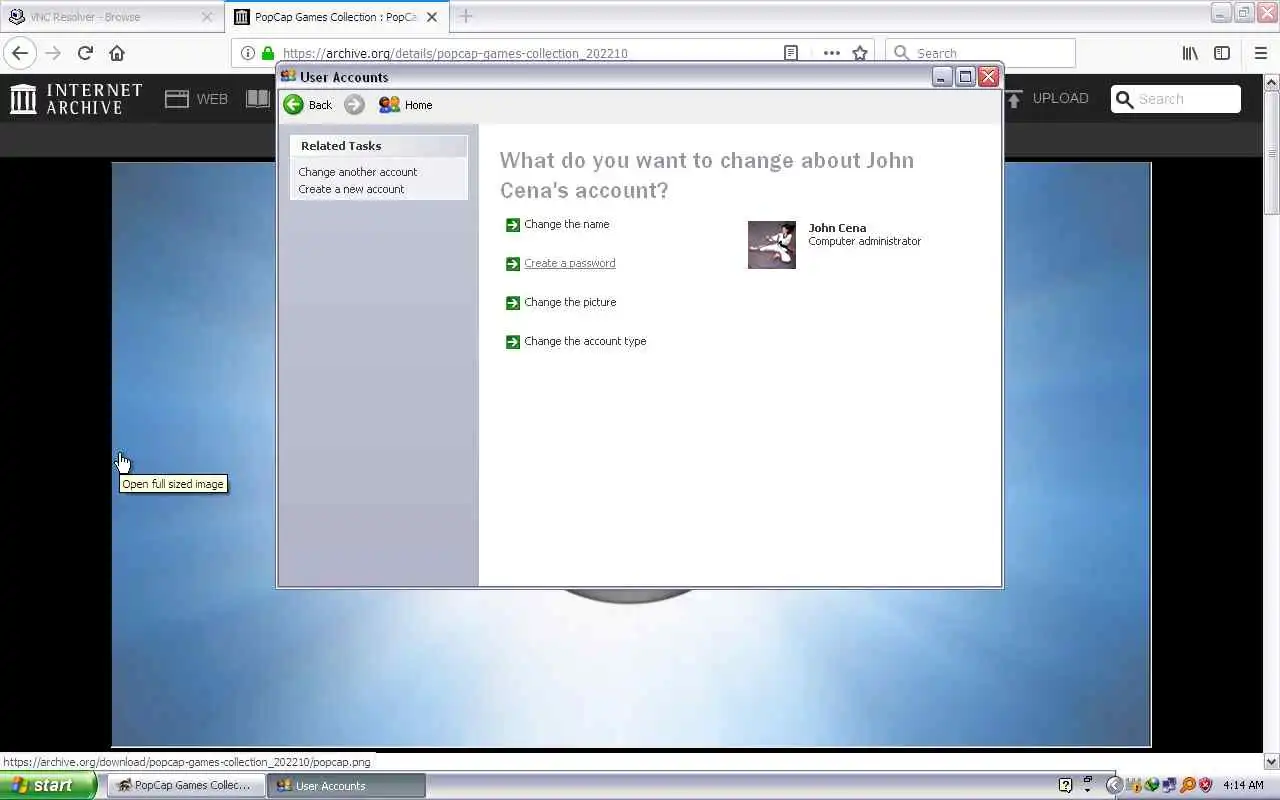Open page actions three-dot menu
The height and width of the screenshot is (800, 1280).
tap(831, 53)
